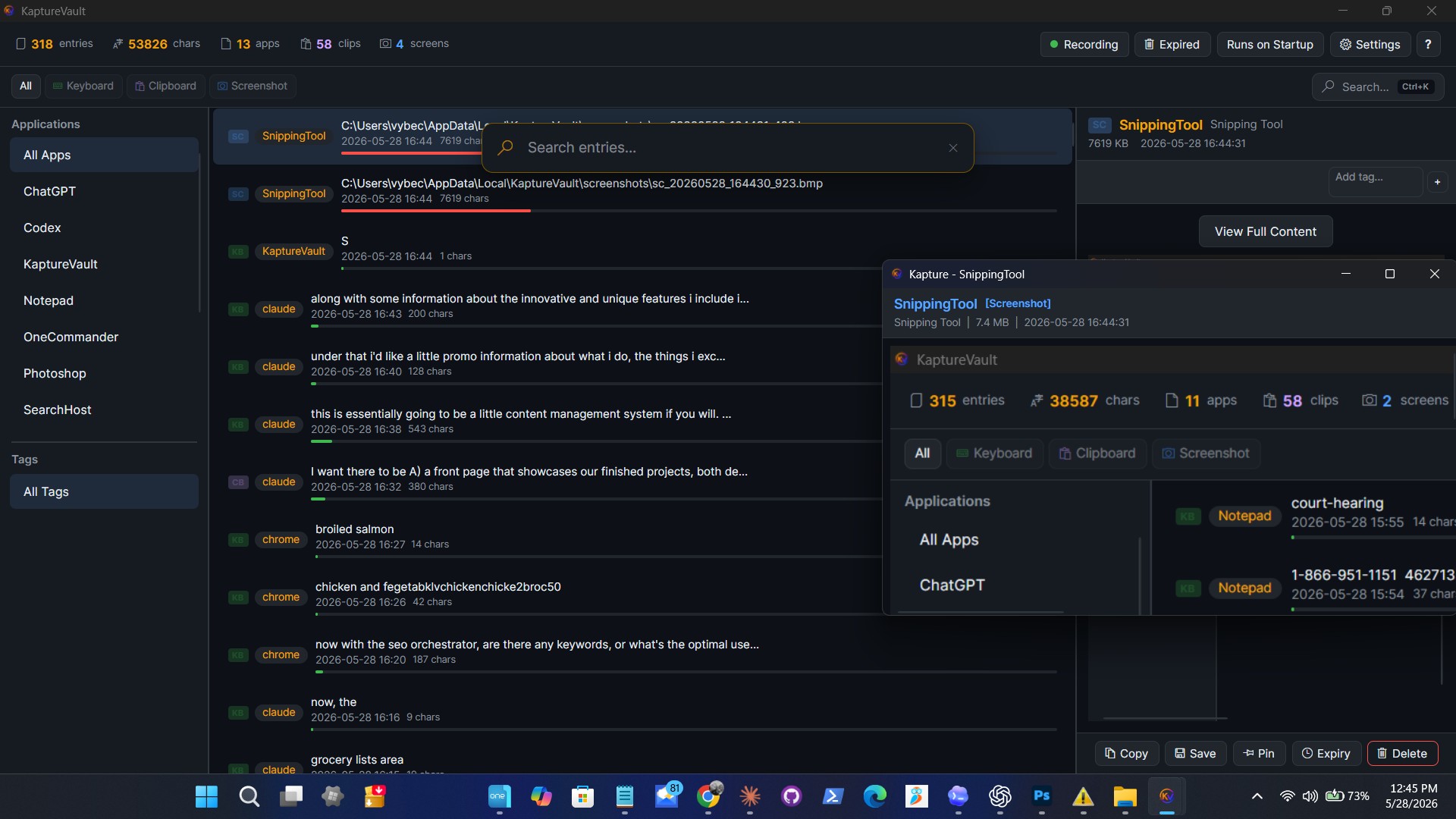This screenshot has height=819, width=1456.
Task: Click KB badge on broiled salmon entry
Action: coord(238,540)
